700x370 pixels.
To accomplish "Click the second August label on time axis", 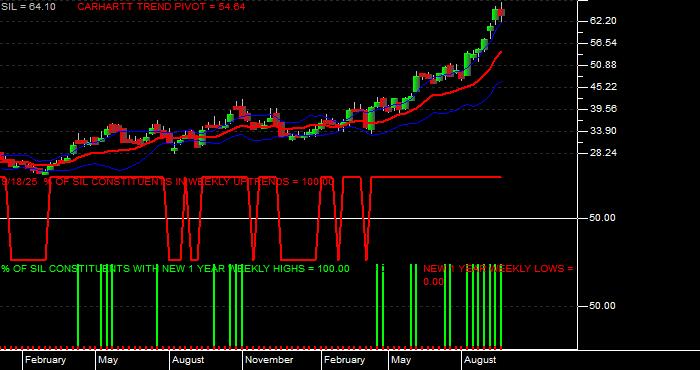I will point(480,360).
